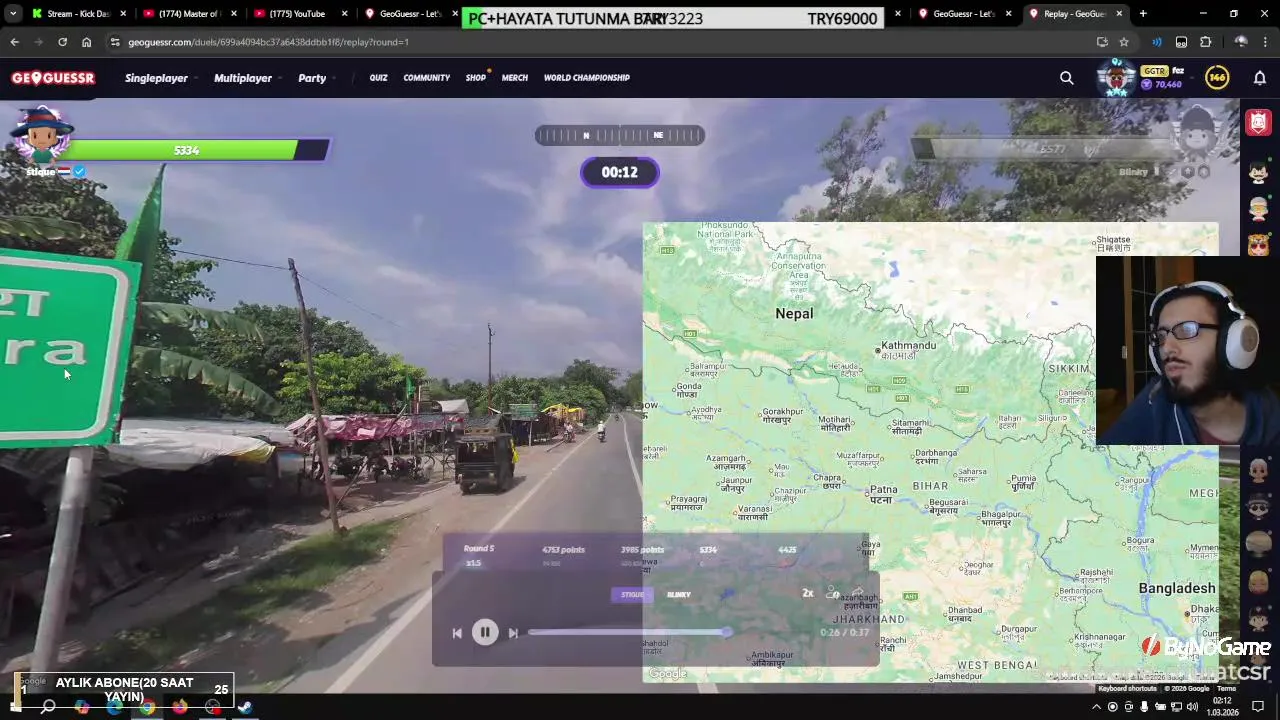Go to the browser Home page
The height and width of the screenshot is (720, 1280).
point(86,42)
